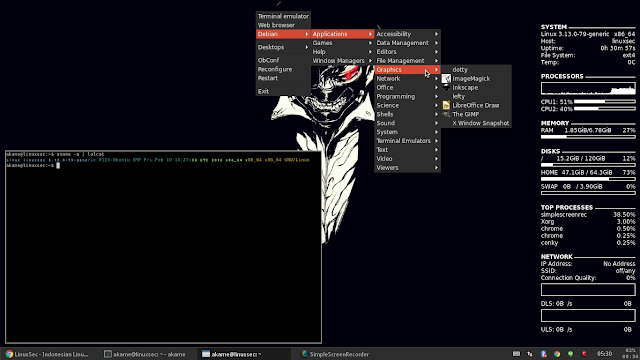Start X Window Snapshot

tap(476, 123)
